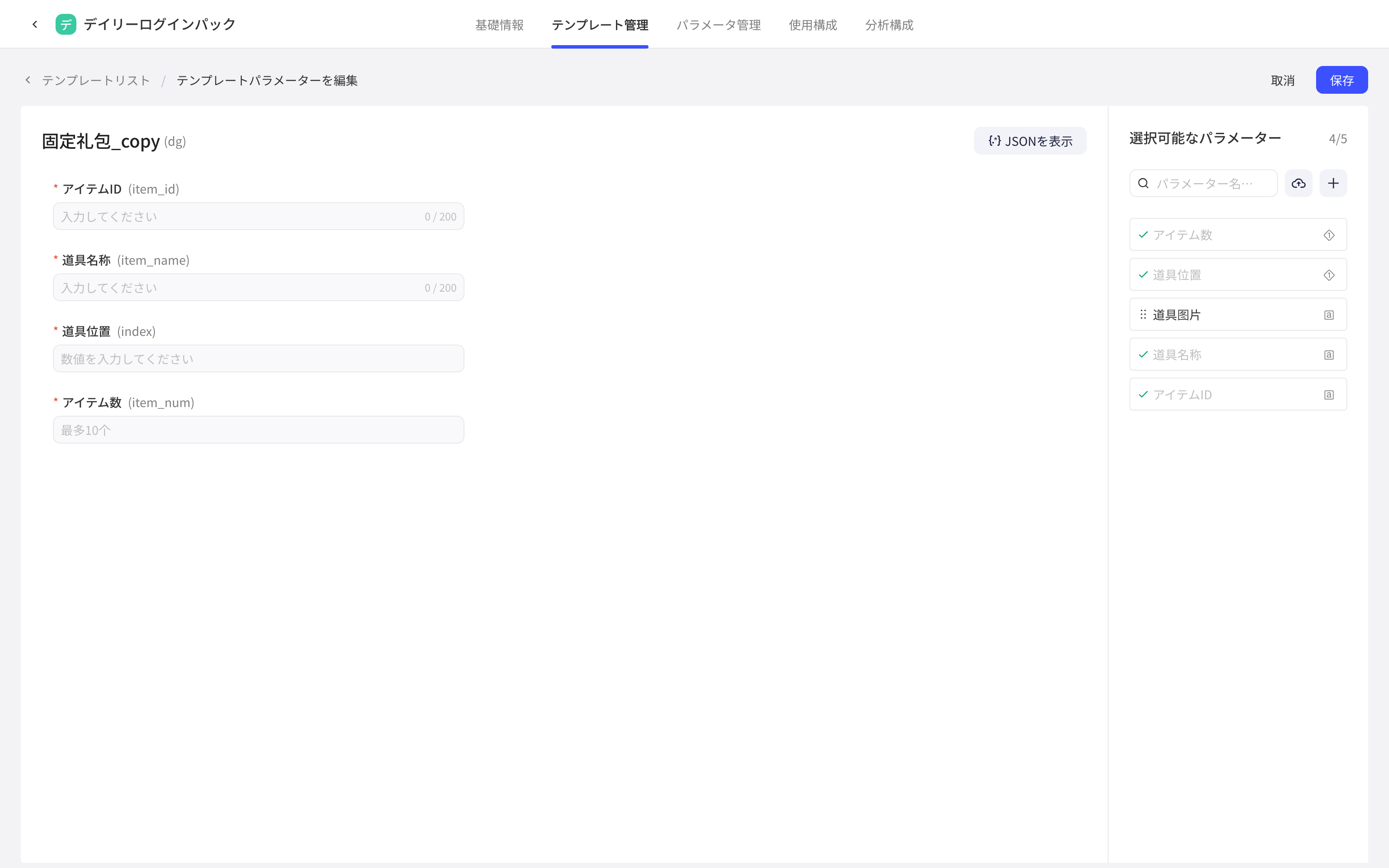The height and width of the screenshot is (868, 1389).
Task: Click the number type icon on 道具位置 row
Action: 1329,275
